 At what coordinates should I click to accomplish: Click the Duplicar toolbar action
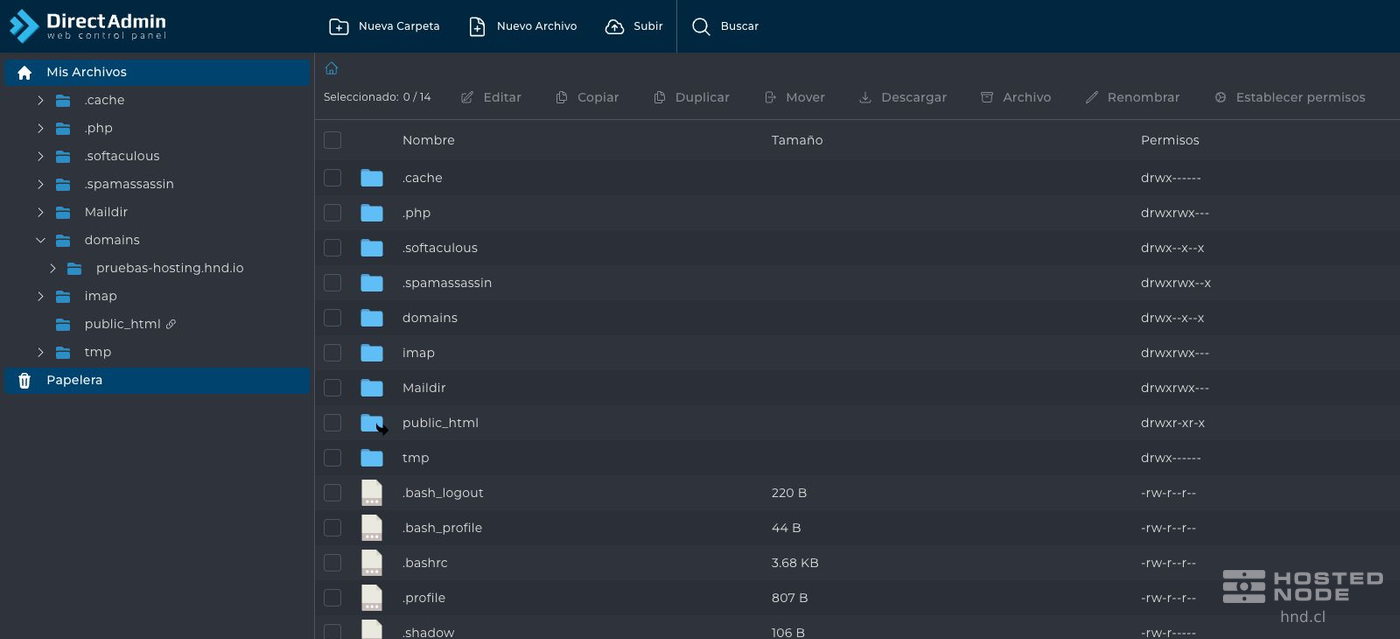click(x=691, y=97)
